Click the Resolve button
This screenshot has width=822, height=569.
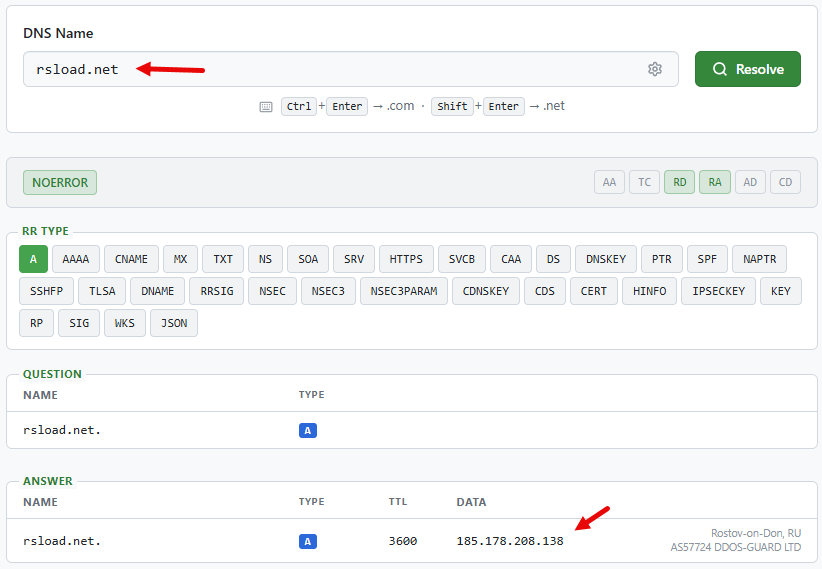pos(748,69)
